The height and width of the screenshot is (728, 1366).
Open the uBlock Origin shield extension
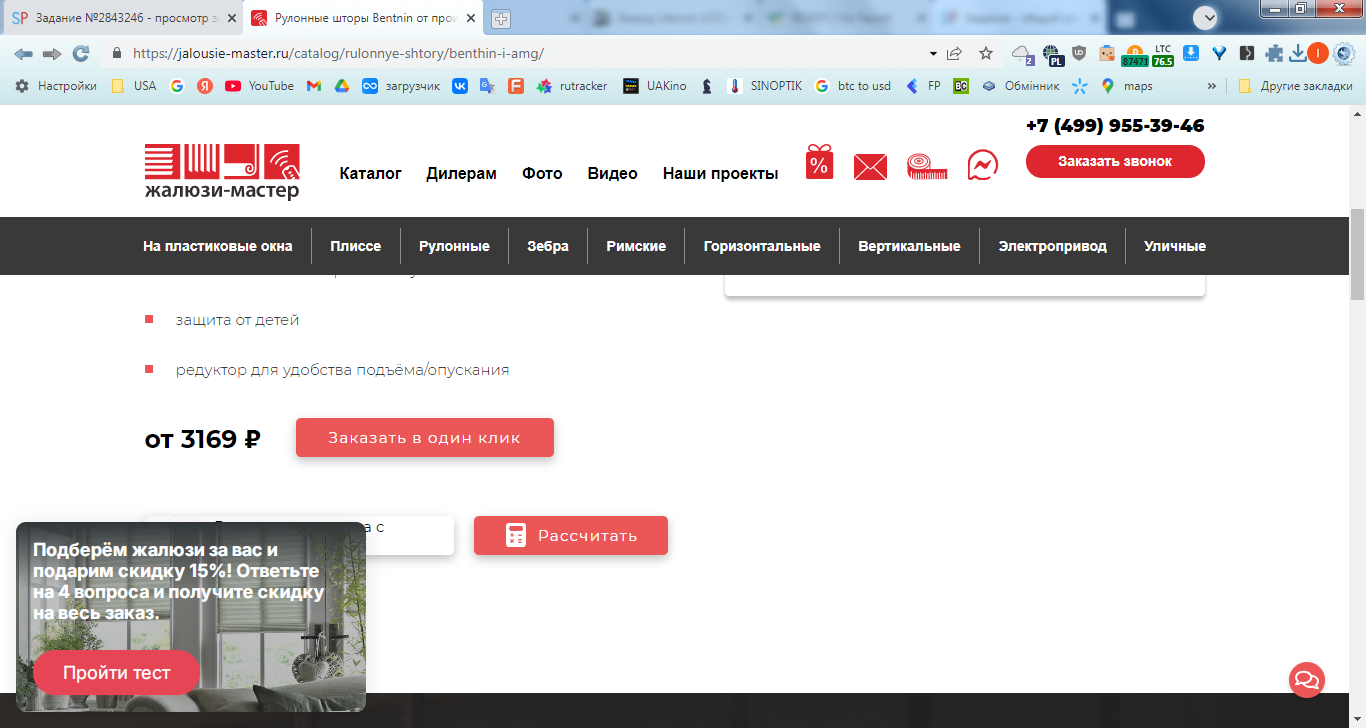(x=1079, y=53)
